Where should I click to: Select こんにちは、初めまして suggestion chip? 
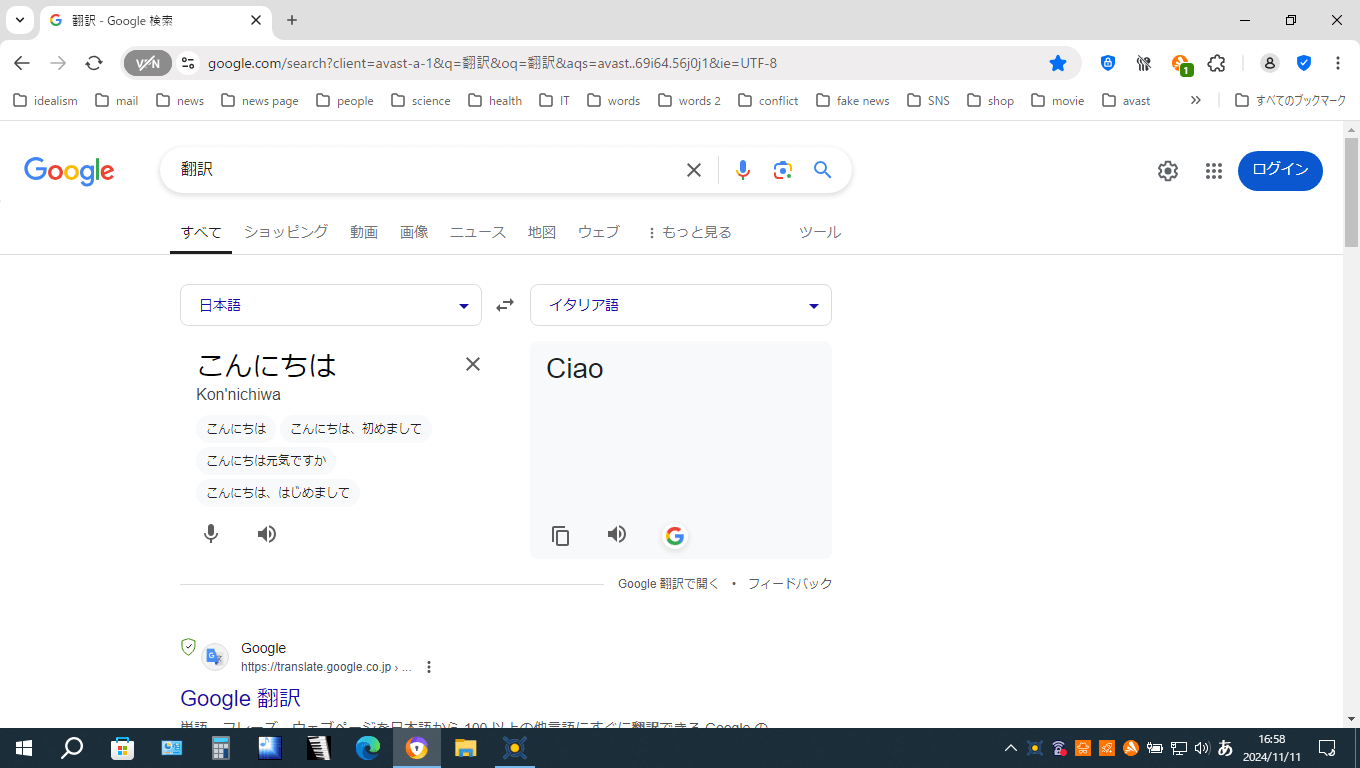click(356, 429)
